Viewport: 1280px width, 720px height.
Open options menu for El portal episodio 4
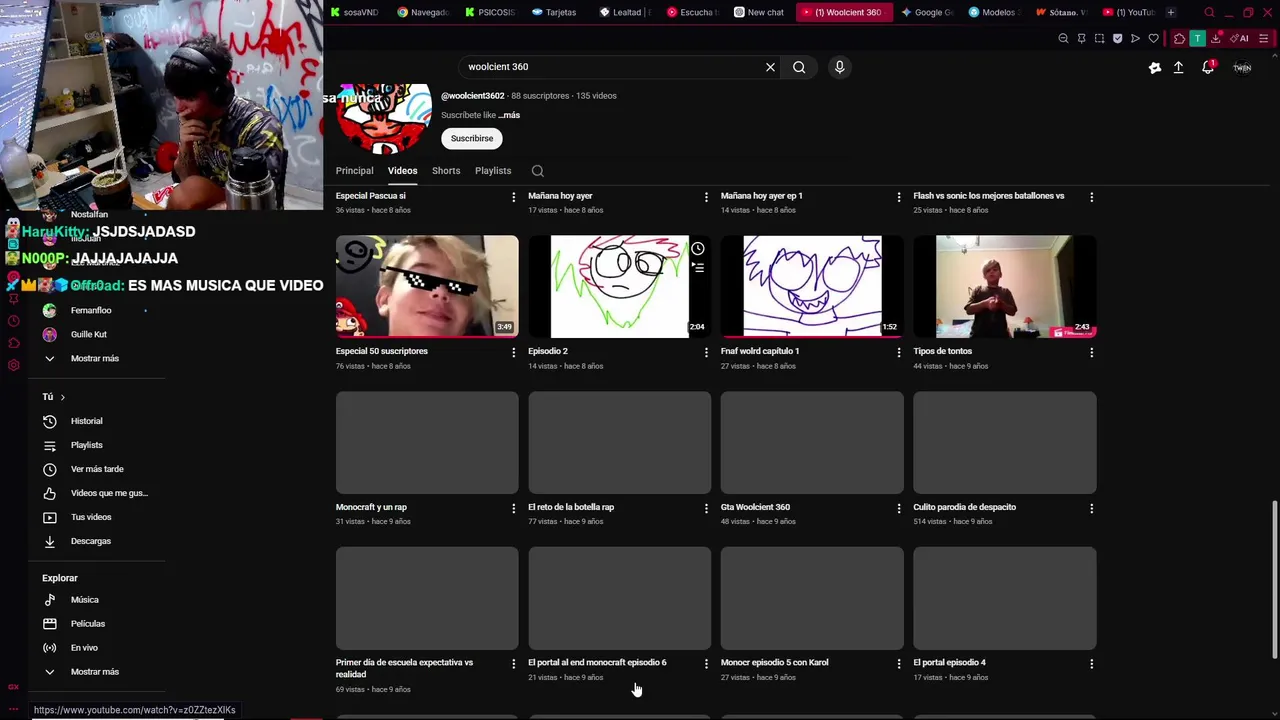(1091, 663)
